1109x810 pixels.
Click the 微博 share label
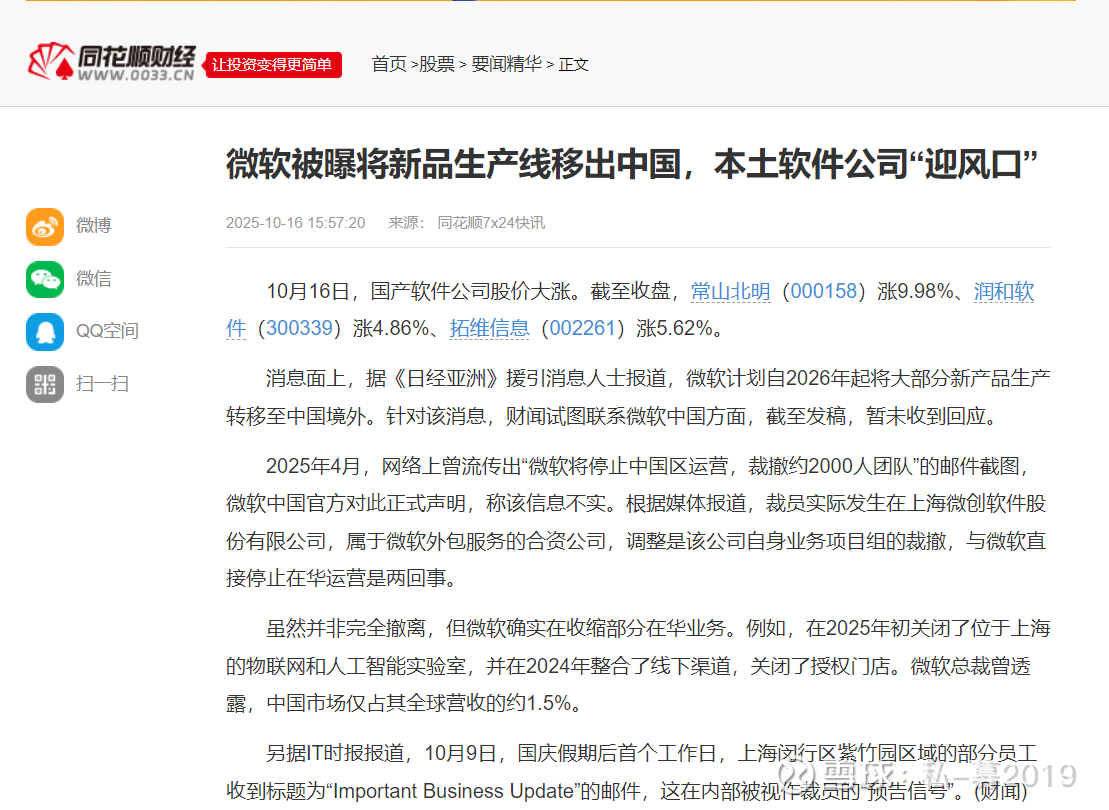coord(93,226)
